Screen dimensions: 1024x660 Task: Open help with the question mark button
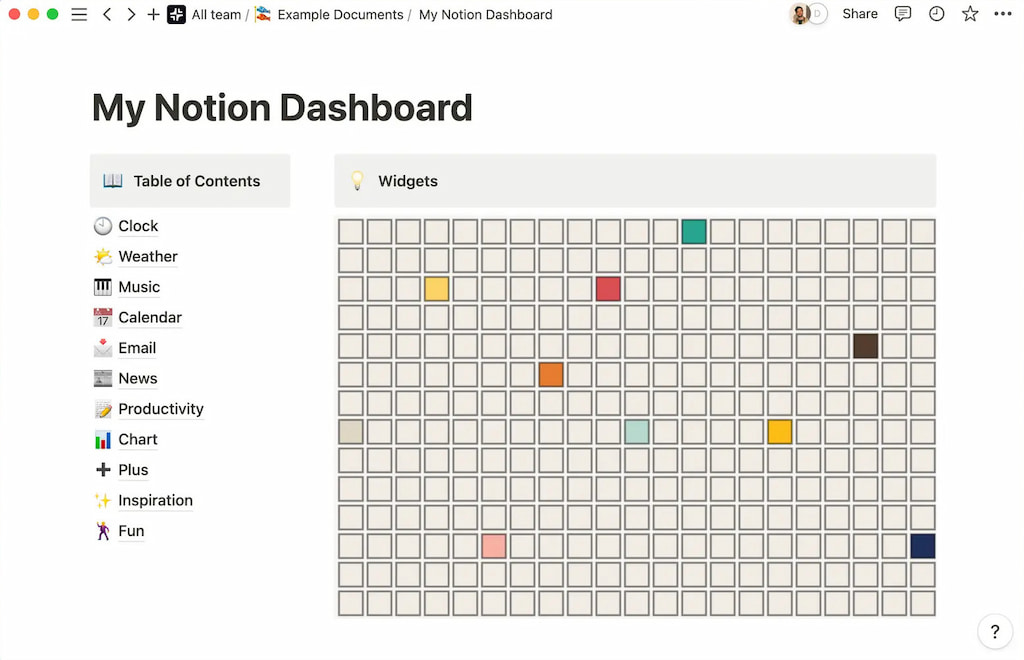click(995, 631)
